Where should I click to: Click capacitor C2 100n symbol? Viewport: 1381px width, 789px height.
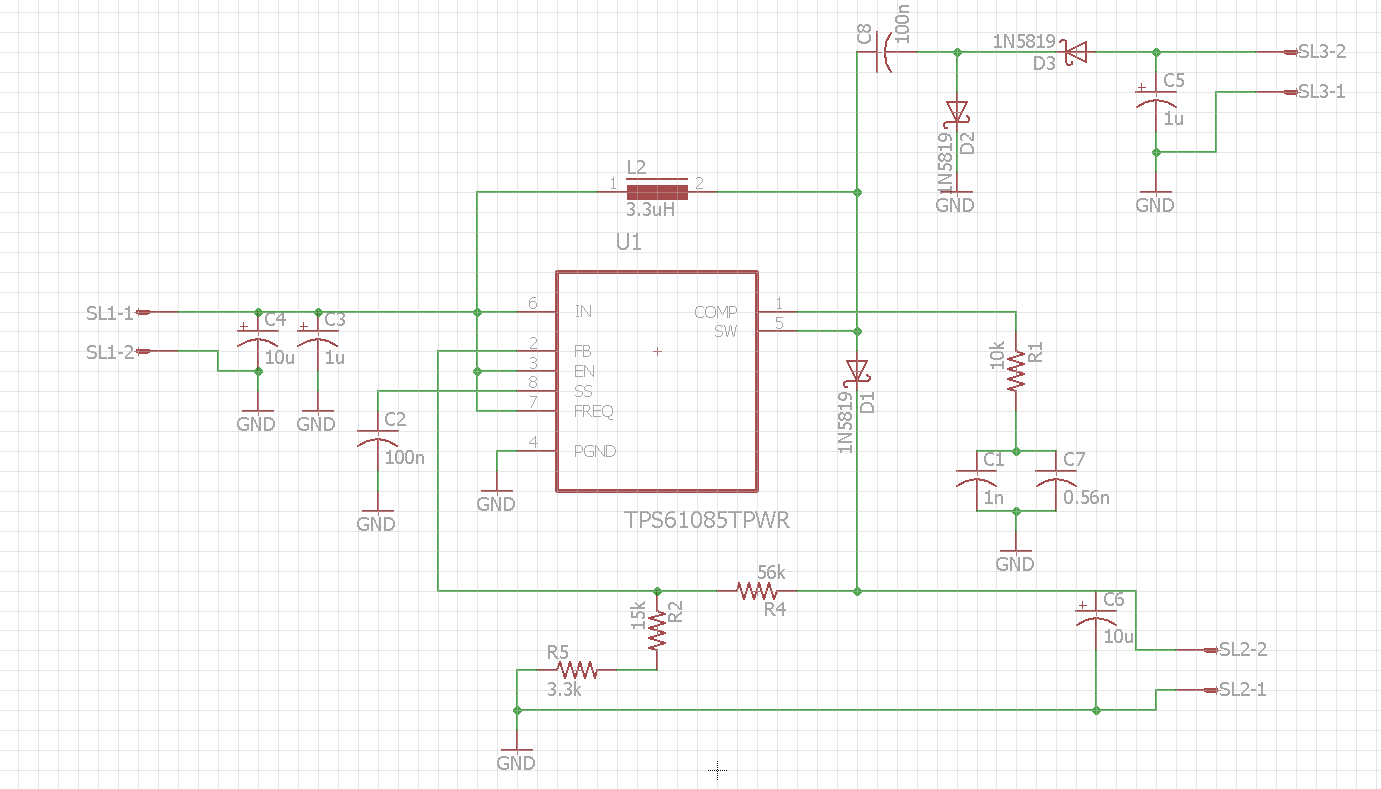(x=377, y=438)
